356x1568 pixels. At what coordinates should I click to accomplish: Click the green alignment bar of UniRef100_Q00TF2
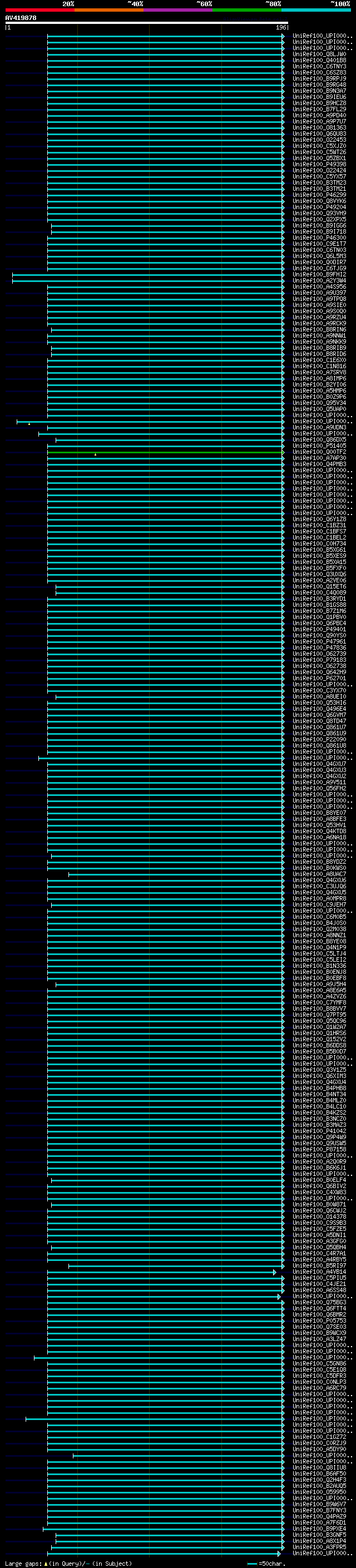(165, 452)
